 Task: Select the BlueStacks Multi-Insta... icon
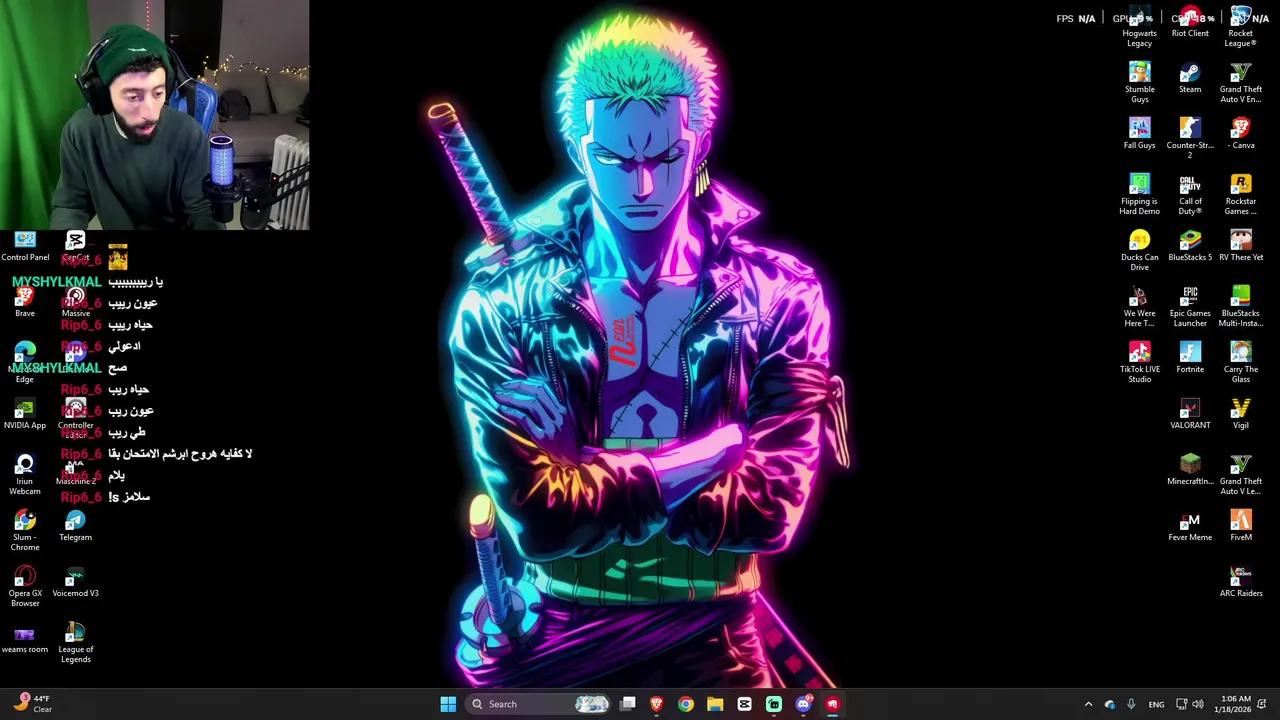[1240, 307]
